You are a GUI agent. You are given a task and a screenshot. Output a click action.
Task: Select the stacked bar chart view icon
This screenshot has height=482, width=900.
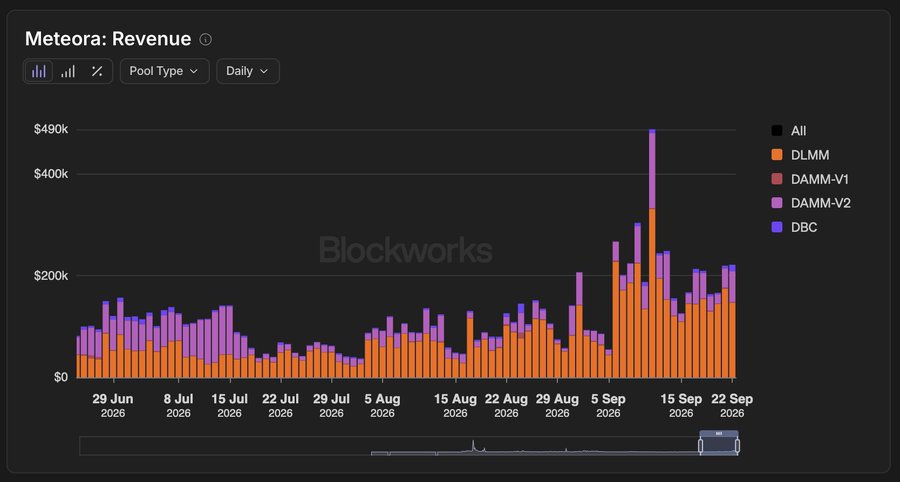(39, 71)
